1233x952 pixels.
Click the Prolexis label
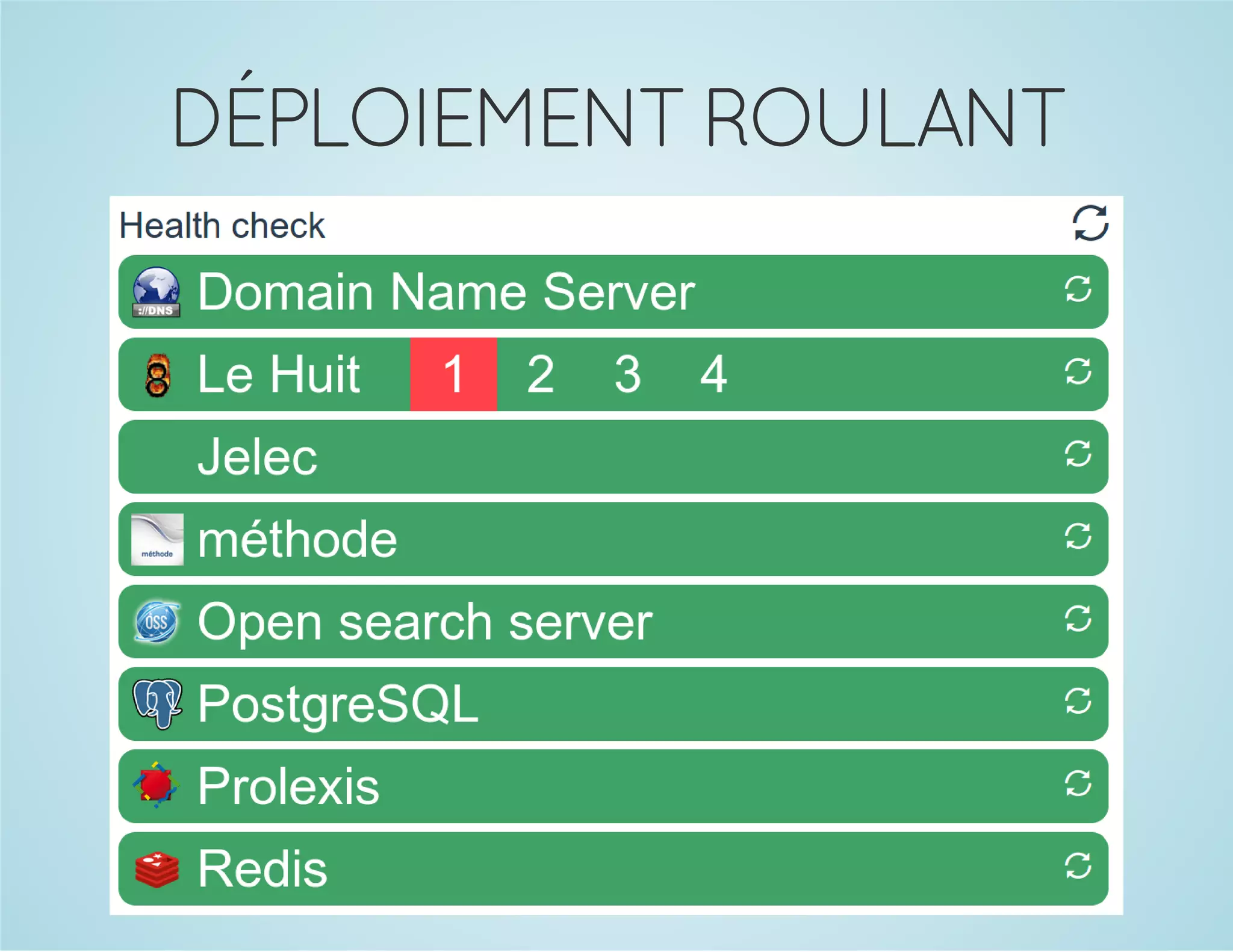[289, 787]
